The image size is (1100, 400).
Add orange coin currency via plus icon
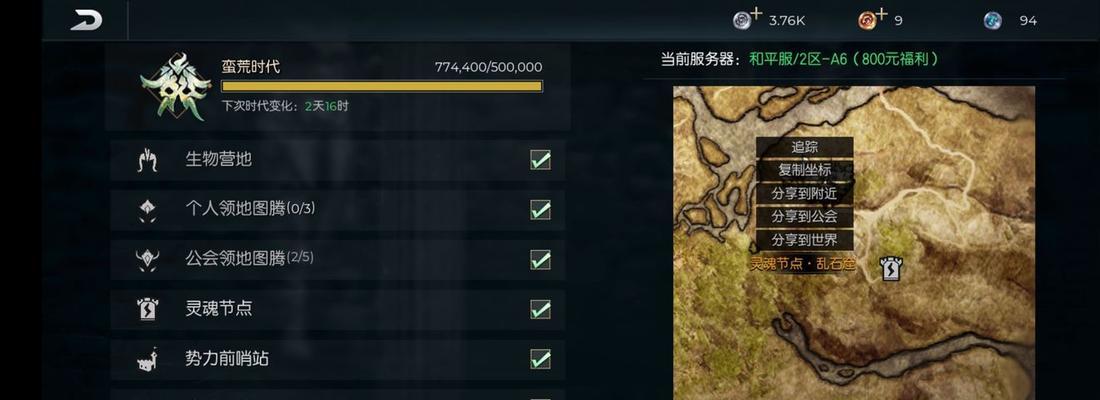click(882, 13)
